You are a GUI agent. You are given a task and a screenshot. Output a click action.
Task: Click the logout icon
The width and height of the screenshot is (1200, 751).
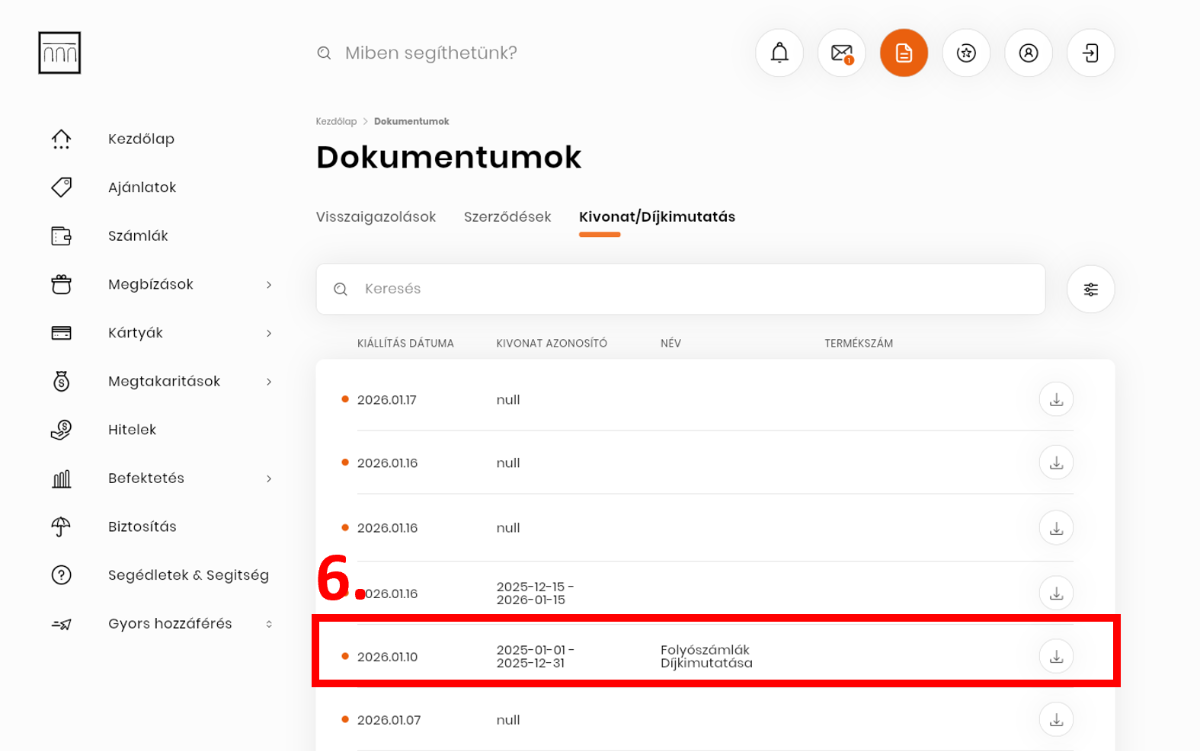1091,53
